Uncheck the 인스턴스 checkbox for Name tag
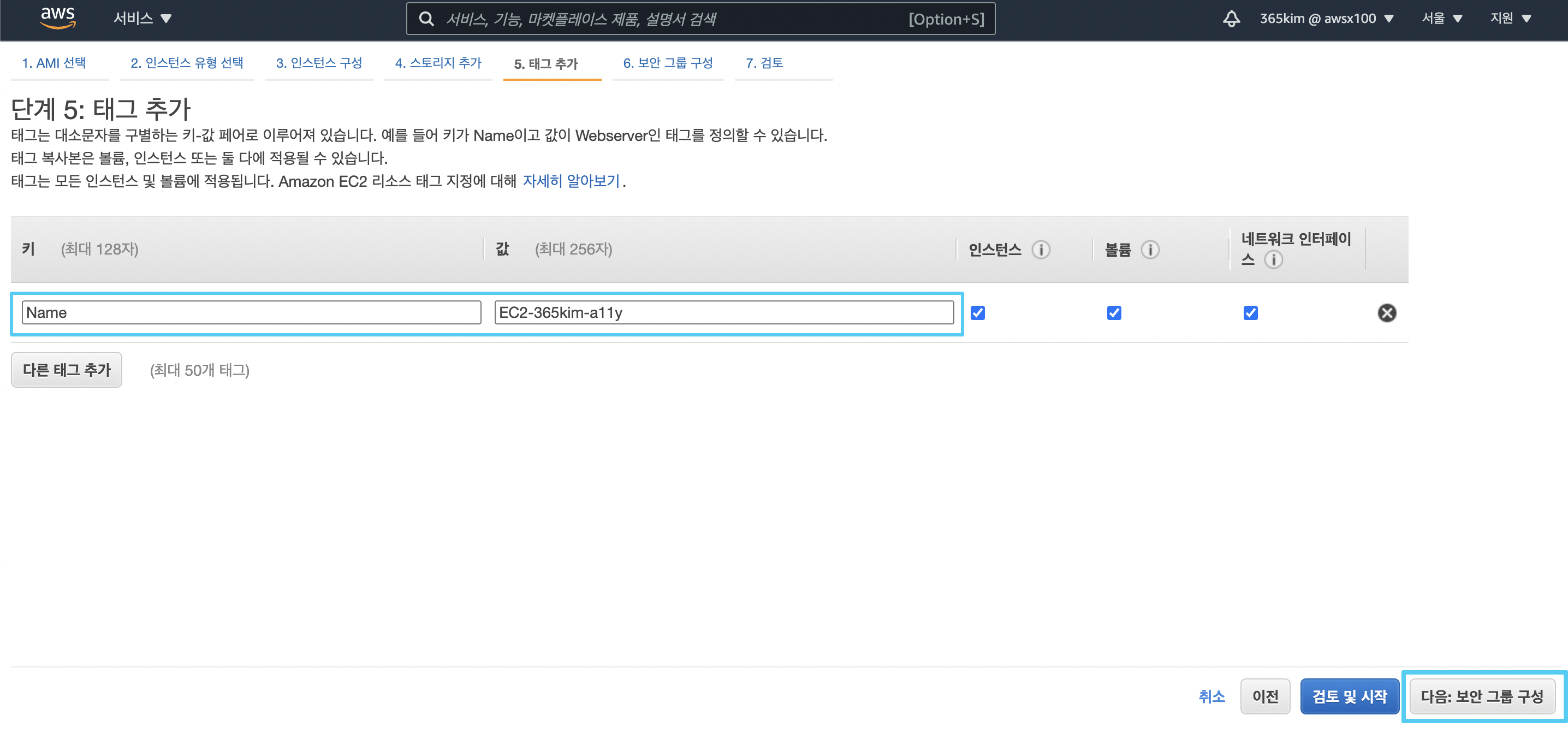 pos(978,313)
